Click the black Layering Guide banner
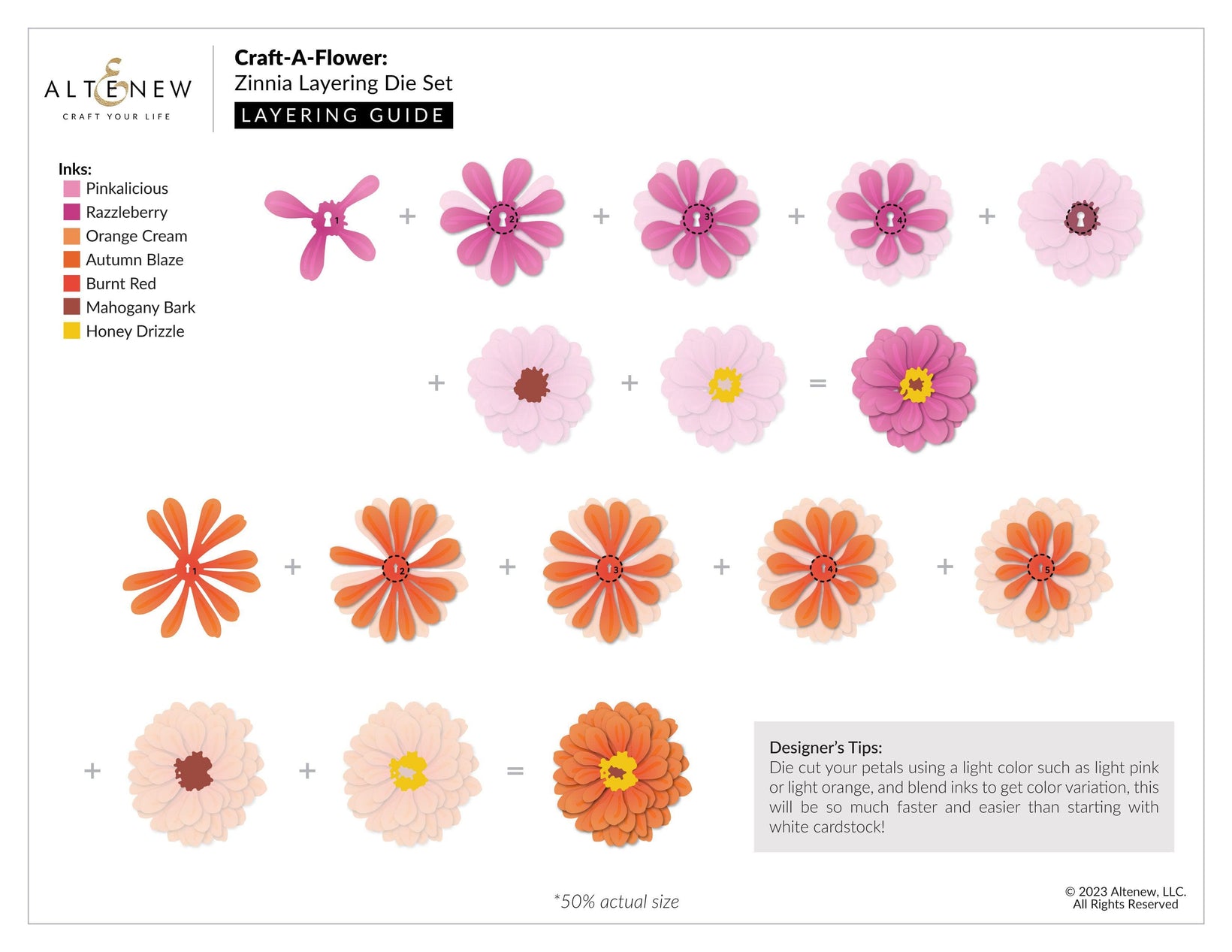Viewport: 1232px width, 952px height. point(343,116)
